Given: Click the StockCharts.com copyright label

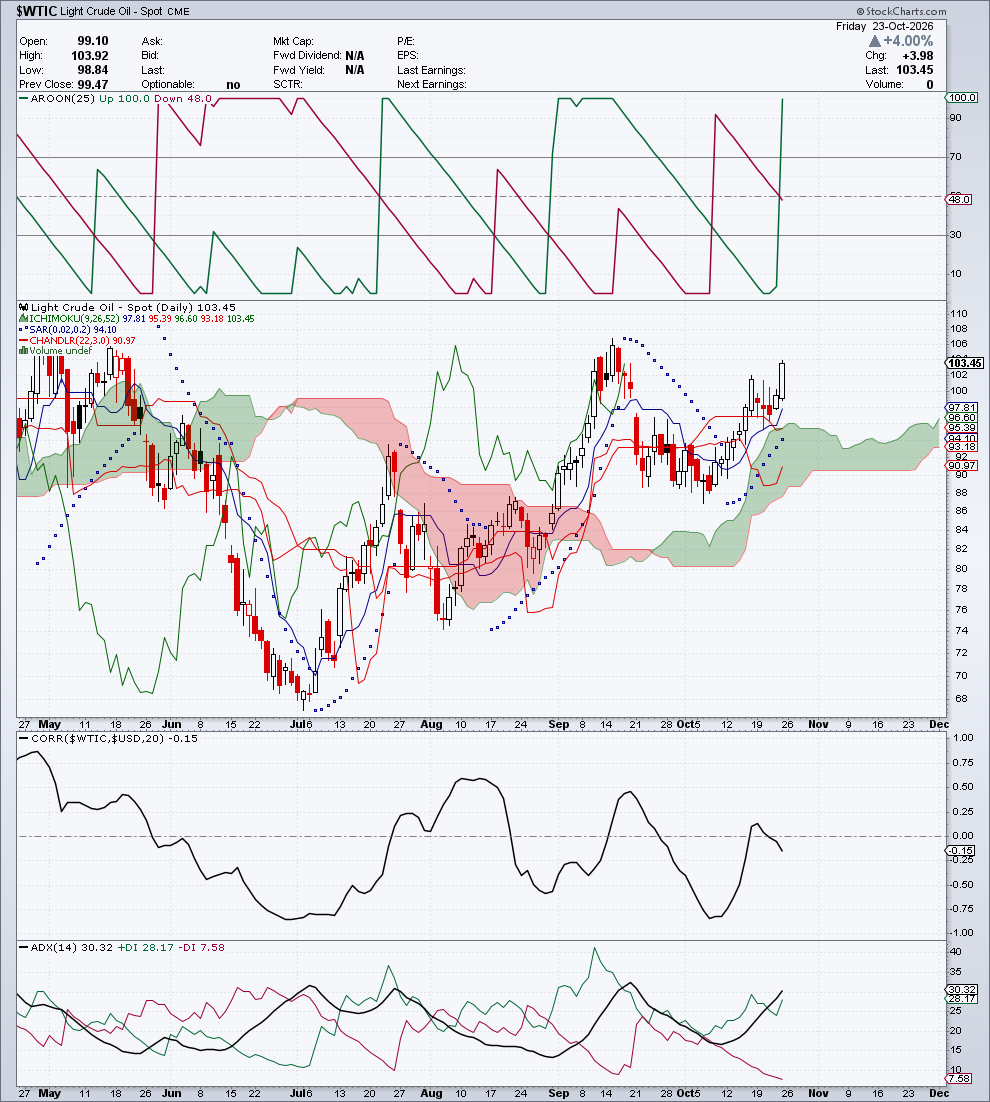Looking at the screenshot, I should pyautogui.click(x=901, y=11).
